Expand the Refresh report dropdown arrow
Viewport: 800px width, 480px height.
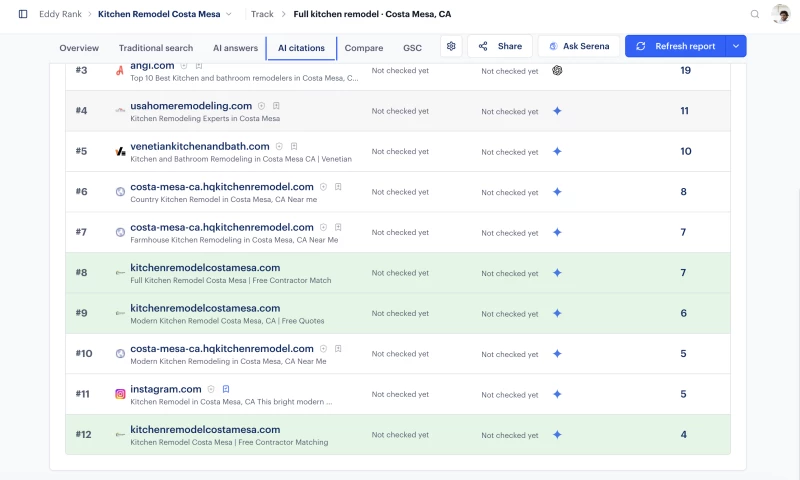[x=736, y=46]
